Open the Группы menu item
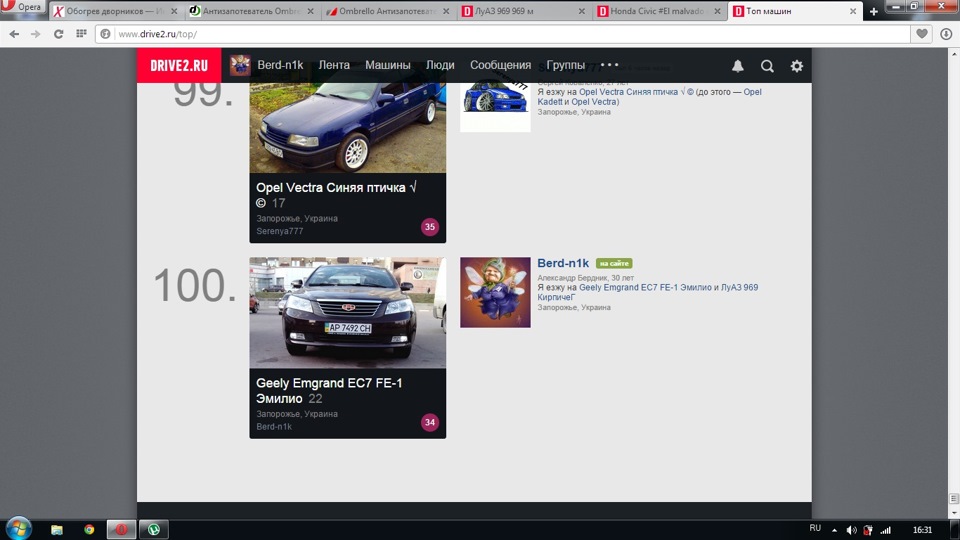 coord(565,65)
